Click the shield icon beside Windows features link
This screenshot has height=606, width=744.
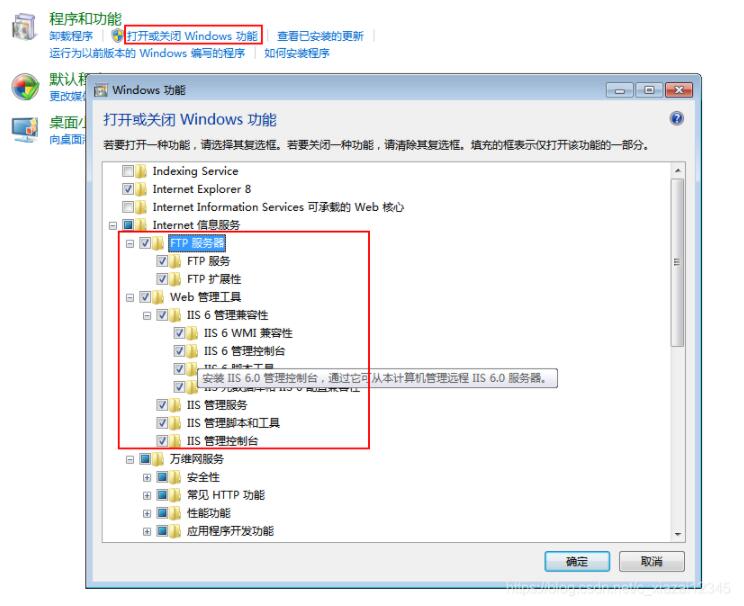point(117,36)
